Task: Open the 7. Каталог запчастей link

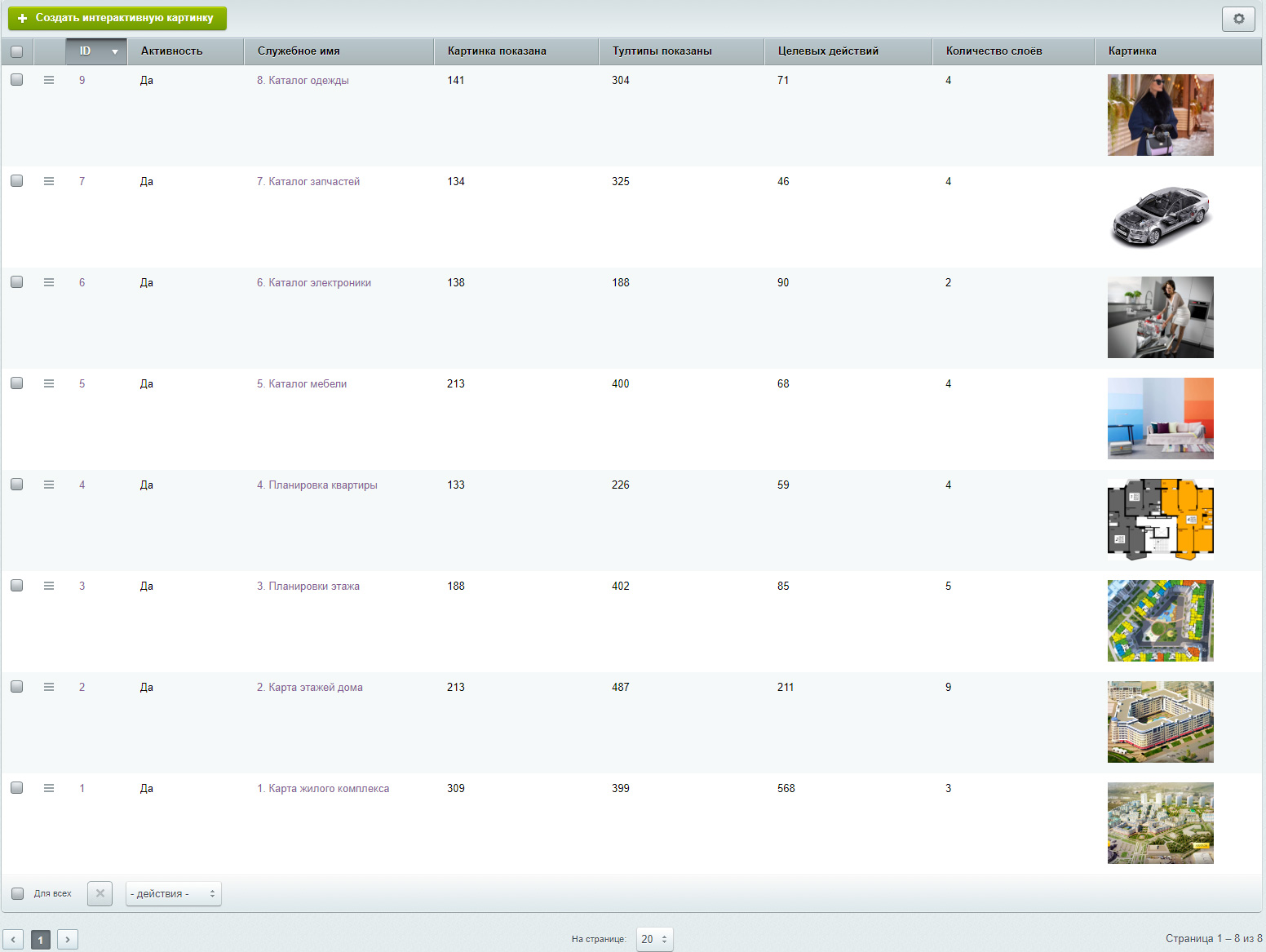Action: coord(308,181)
